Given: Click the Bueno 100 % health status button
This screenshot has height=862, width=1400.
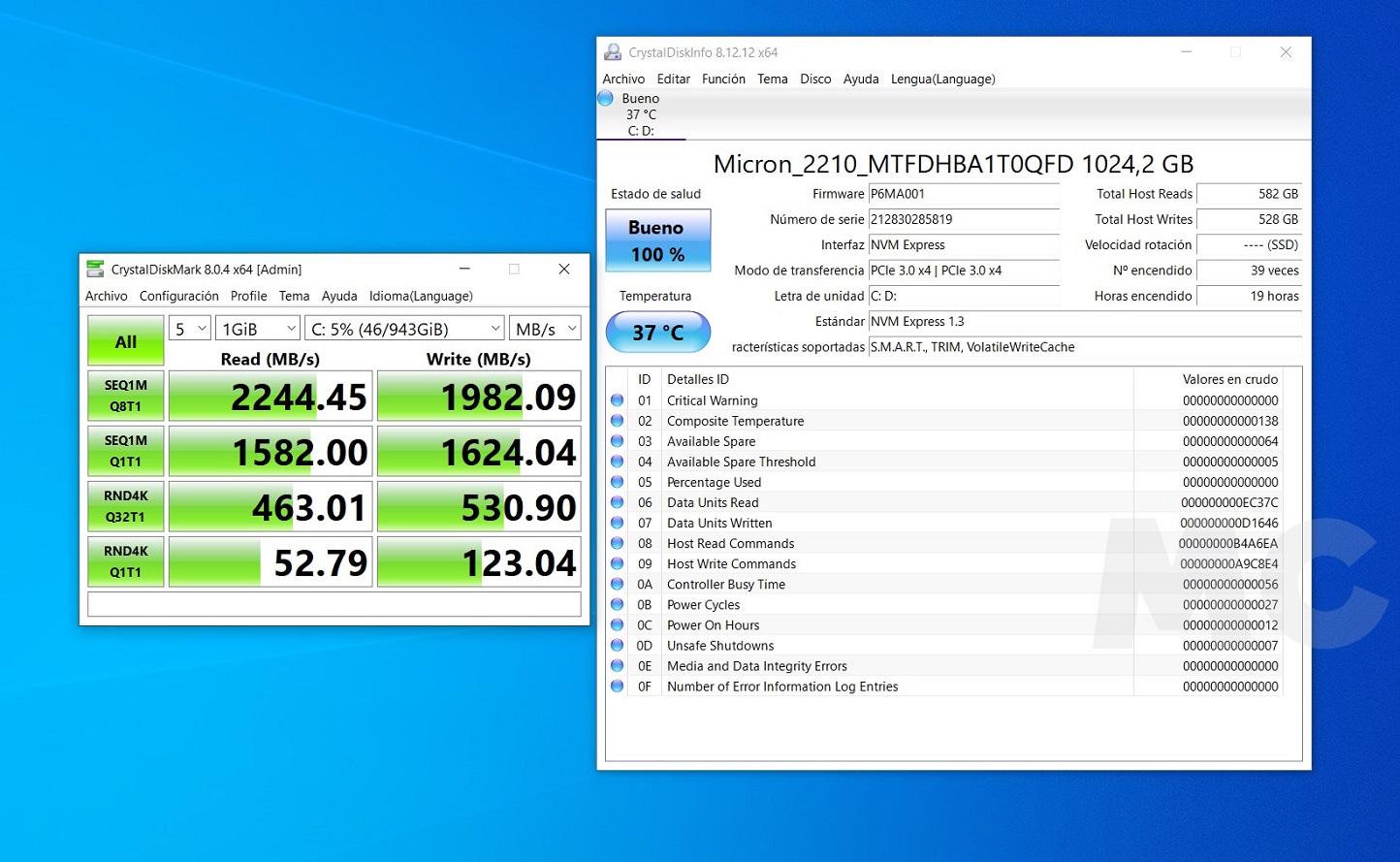Looking at the screenshot, I should tap(658, 240).
